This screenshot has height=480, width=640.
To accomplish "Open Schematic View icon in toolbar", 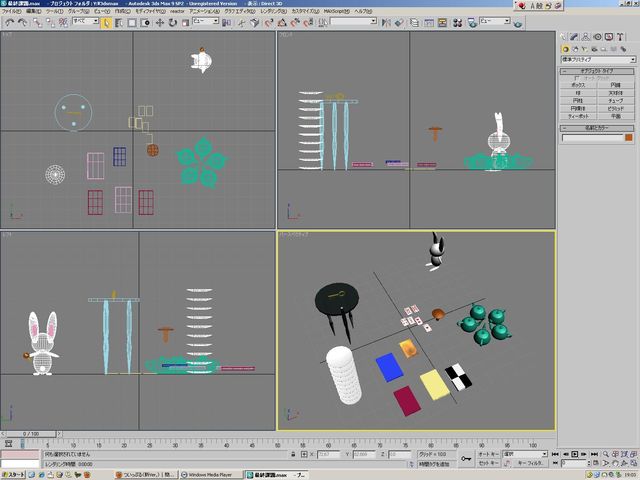I will tap(442, 23).
